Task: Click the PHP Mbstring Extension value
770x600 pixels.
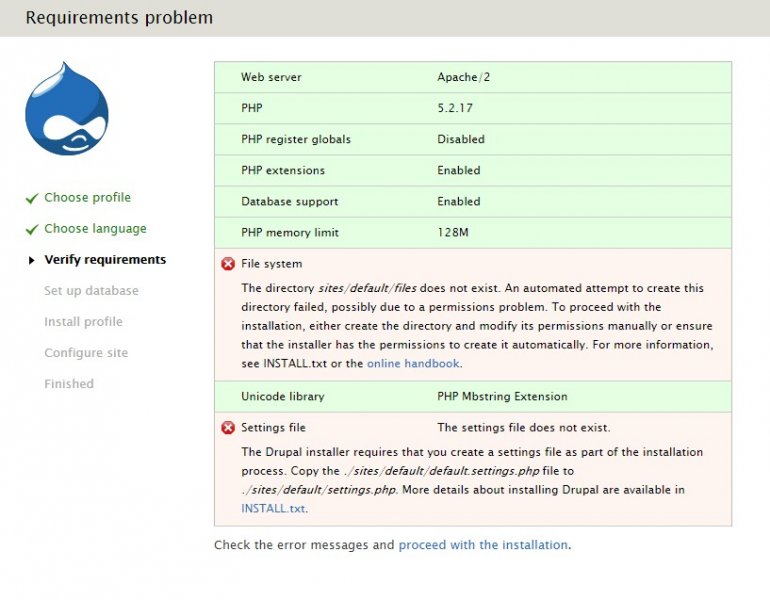Action: pos(502,396)
